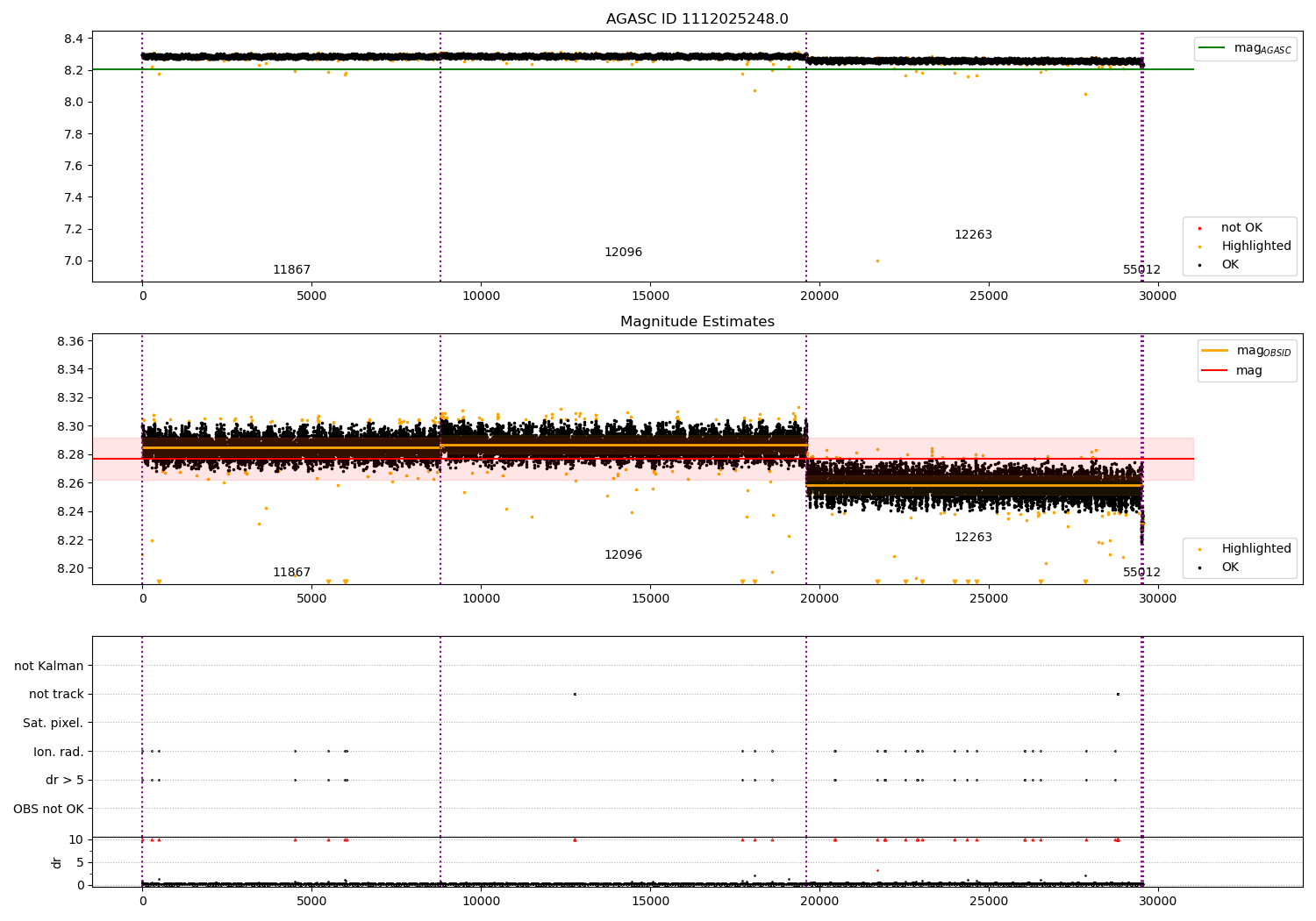
Task: Click the '8.20' y-axis tick label
Action: (x=70, y=568)
